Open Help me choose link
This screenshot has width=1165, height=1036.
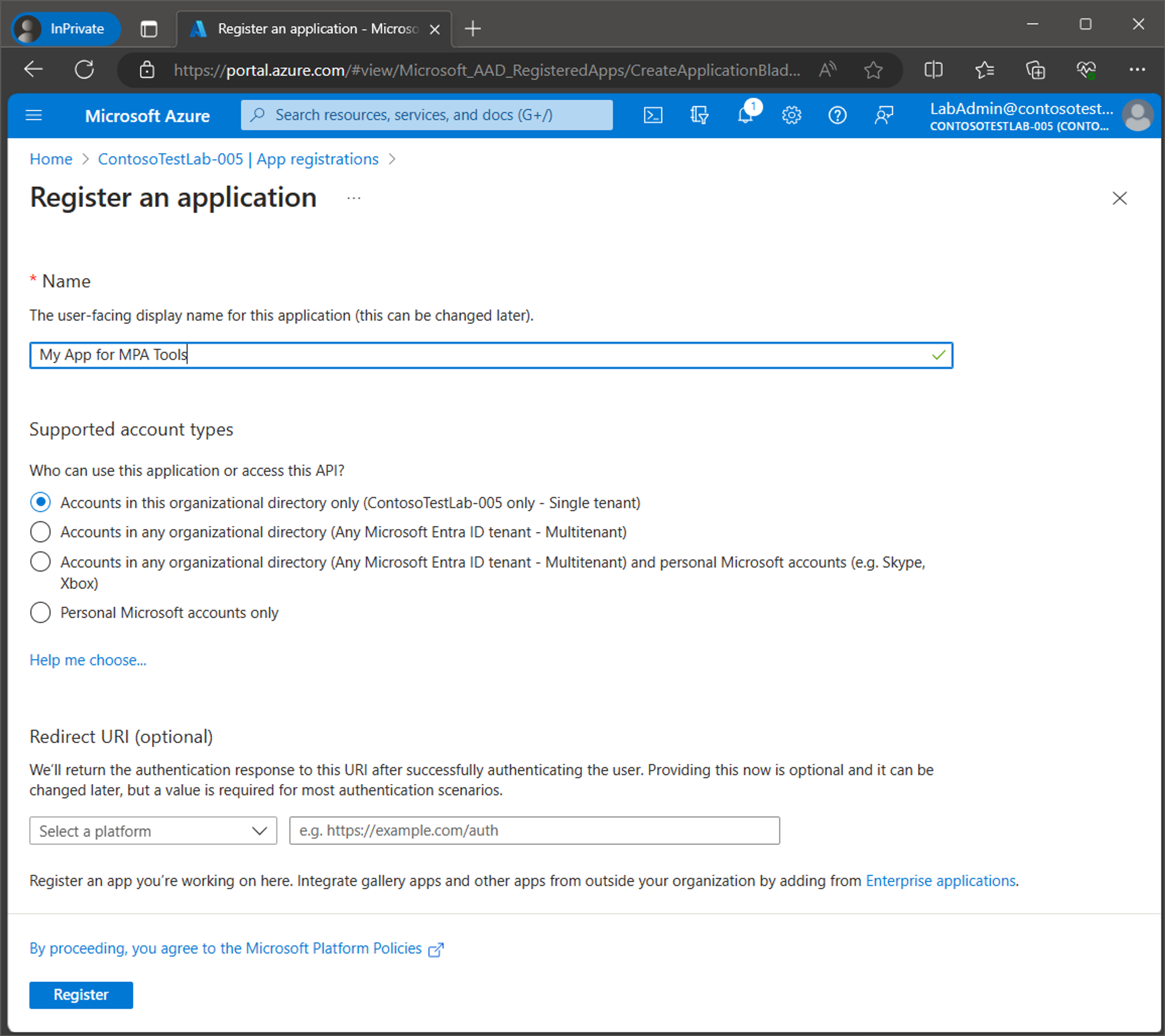click(88, 660)
